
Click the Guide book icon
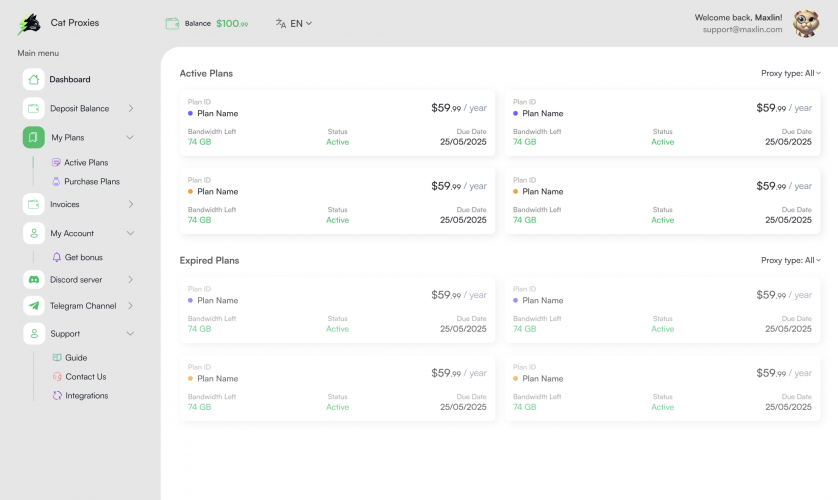pos(57,357)
